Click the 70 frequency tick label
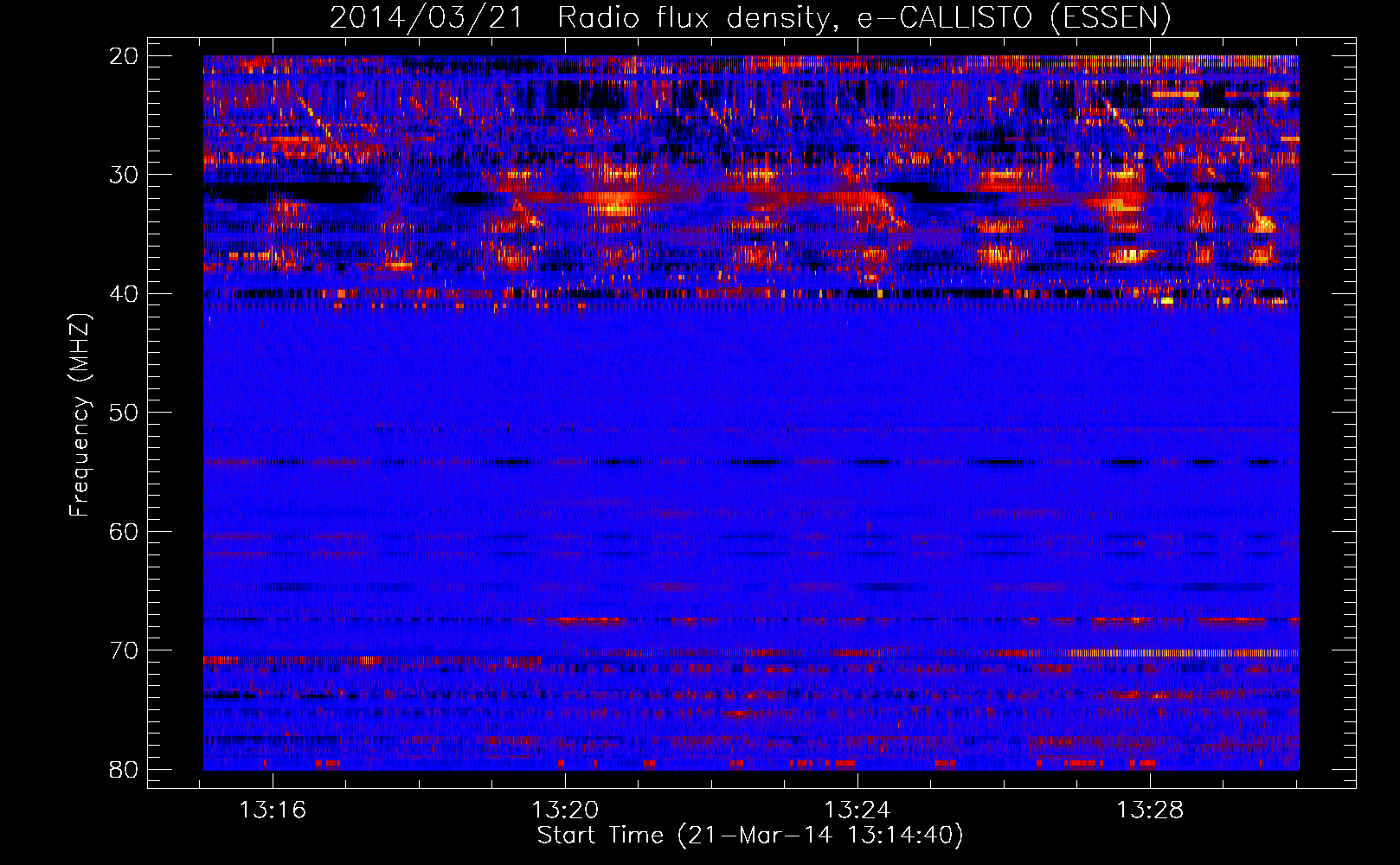The width and height of the screenshot is (1400, 865). coord(124,650)
